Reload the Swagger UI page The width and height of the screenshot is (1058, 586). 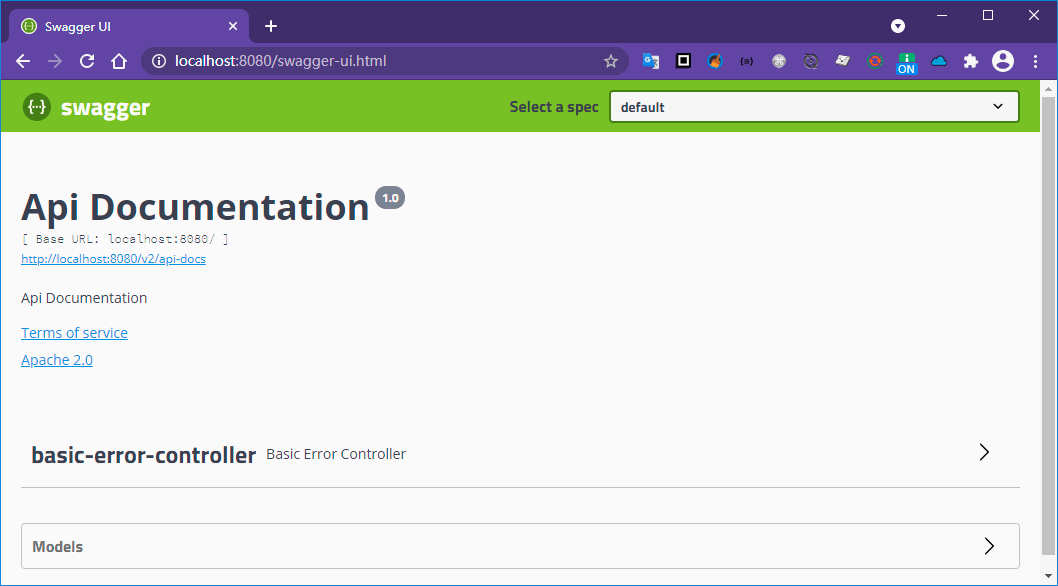pyautogui.click(x=87, y=61)
